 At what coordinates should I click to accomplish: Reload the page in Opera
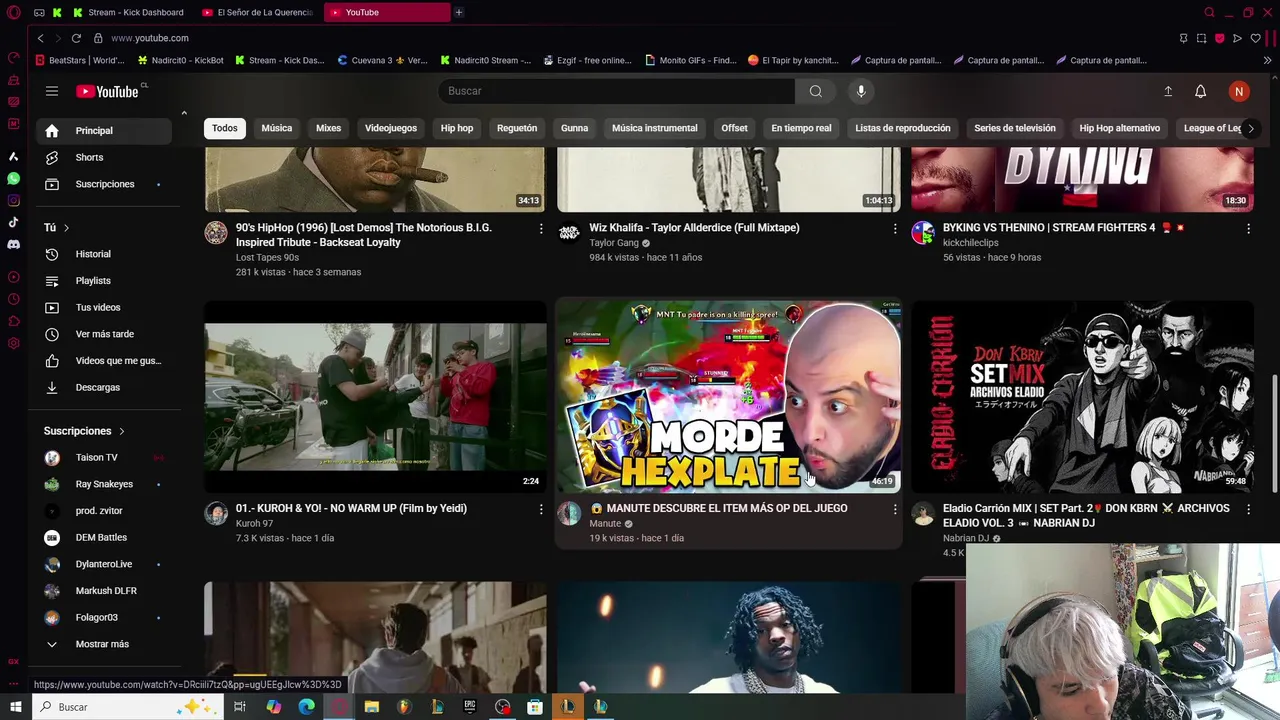tap(76, 38)
